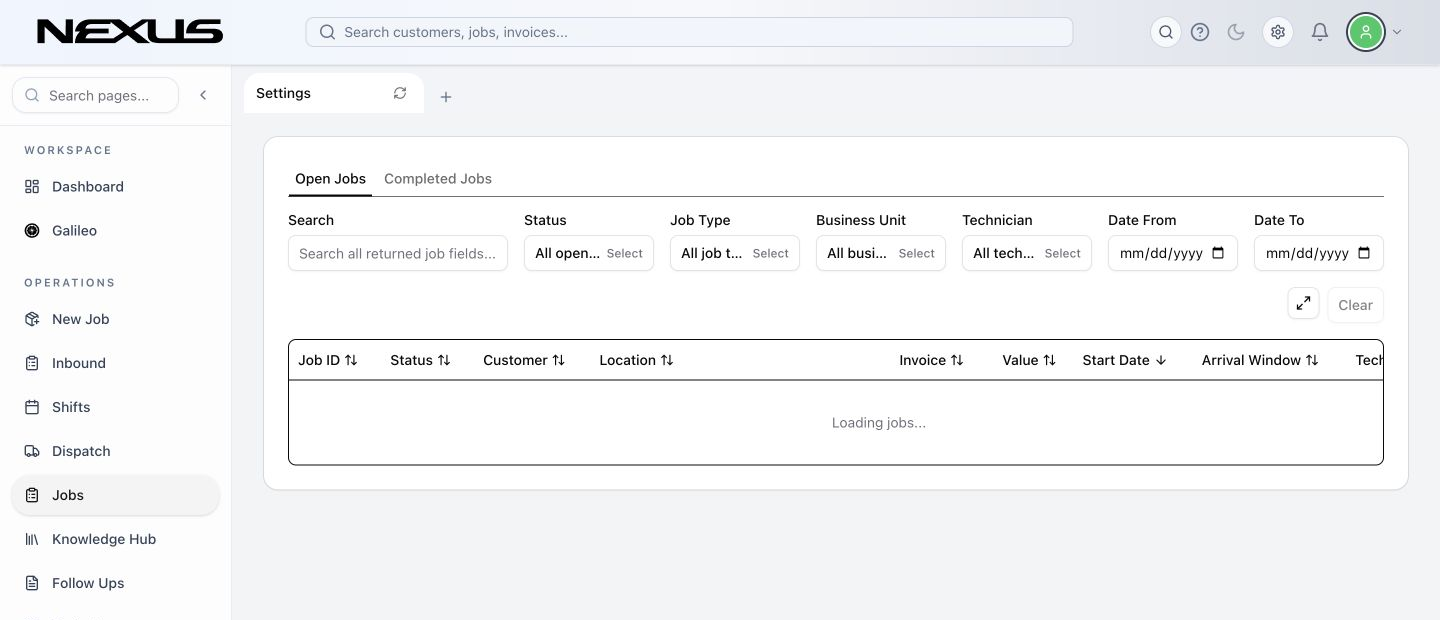Click the magnifier icon in global search bar
Screen dimensions: 1440x620
click(327, 32)
